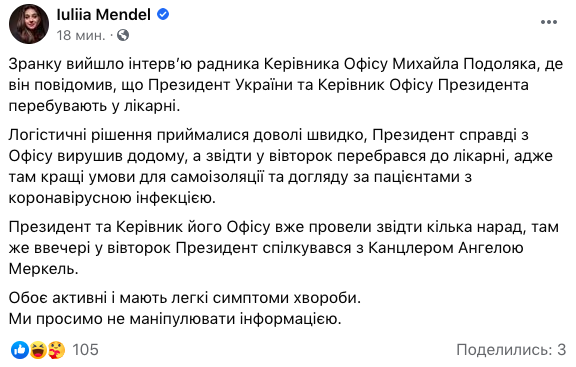
Task: Click the word 'Меркель.' in the post
Action: pyautogui.click(x=44, y=269)
